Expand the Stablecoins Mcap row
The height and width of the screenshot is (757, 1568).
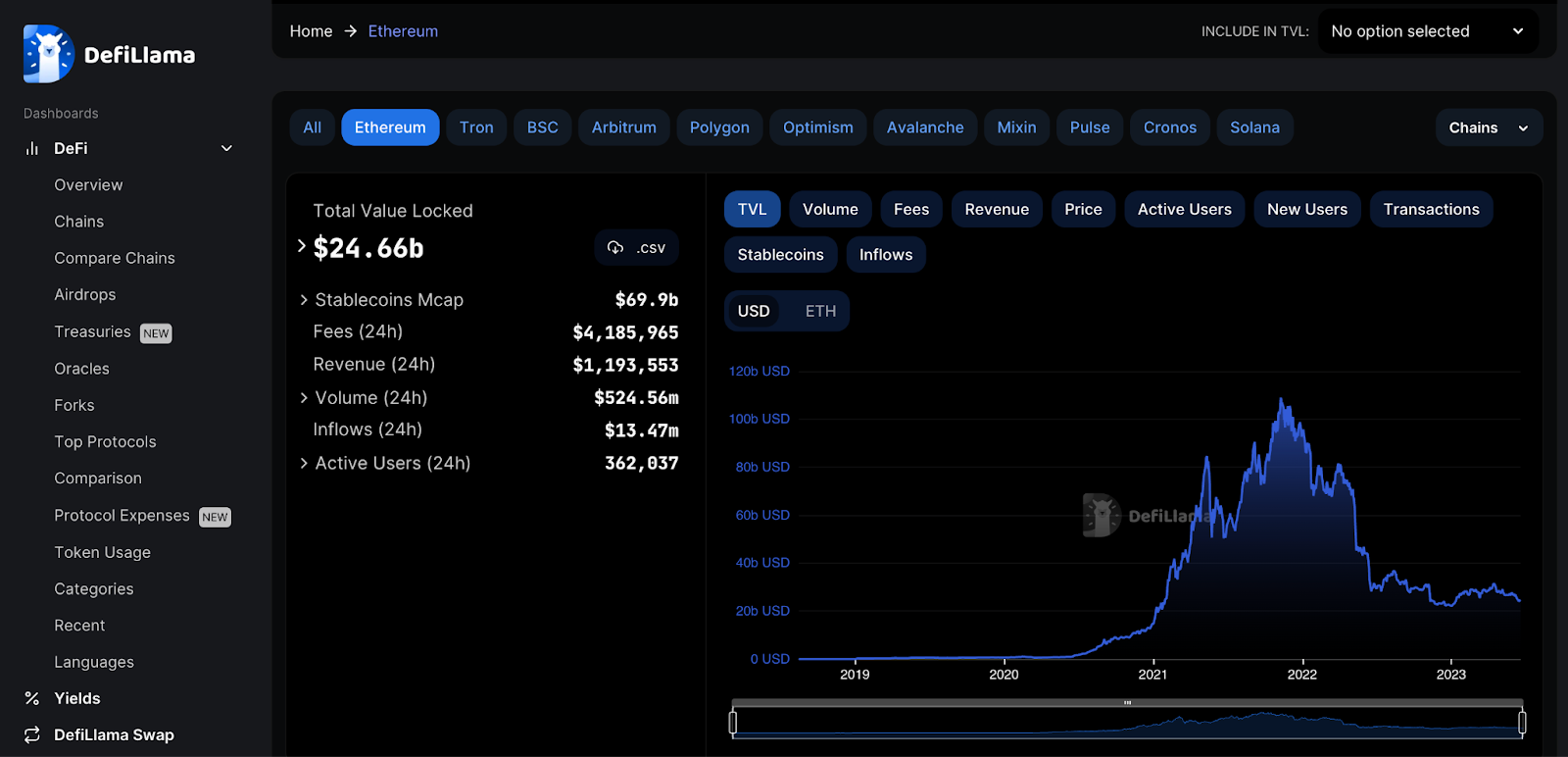304,300
